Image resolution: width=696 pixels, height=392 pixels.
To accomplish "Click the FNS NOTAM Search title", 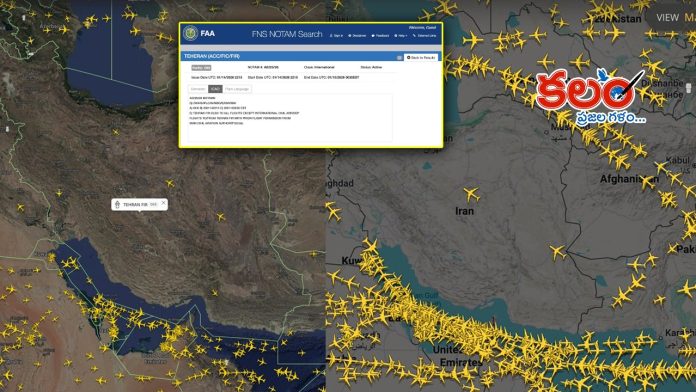I will (x=287, y=34).
